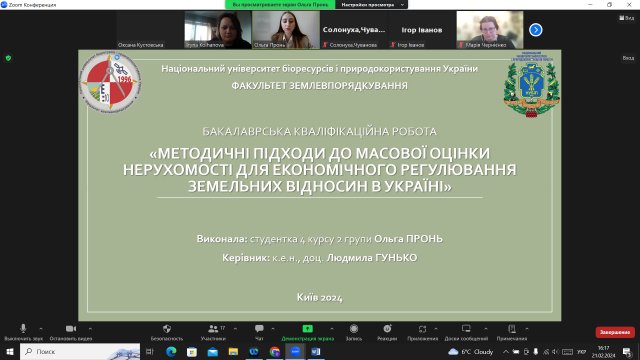Open Microsoft Store from taskbar
Viewport: 640px width, 360px height.
pyautogui.click(x=192, y=351)
